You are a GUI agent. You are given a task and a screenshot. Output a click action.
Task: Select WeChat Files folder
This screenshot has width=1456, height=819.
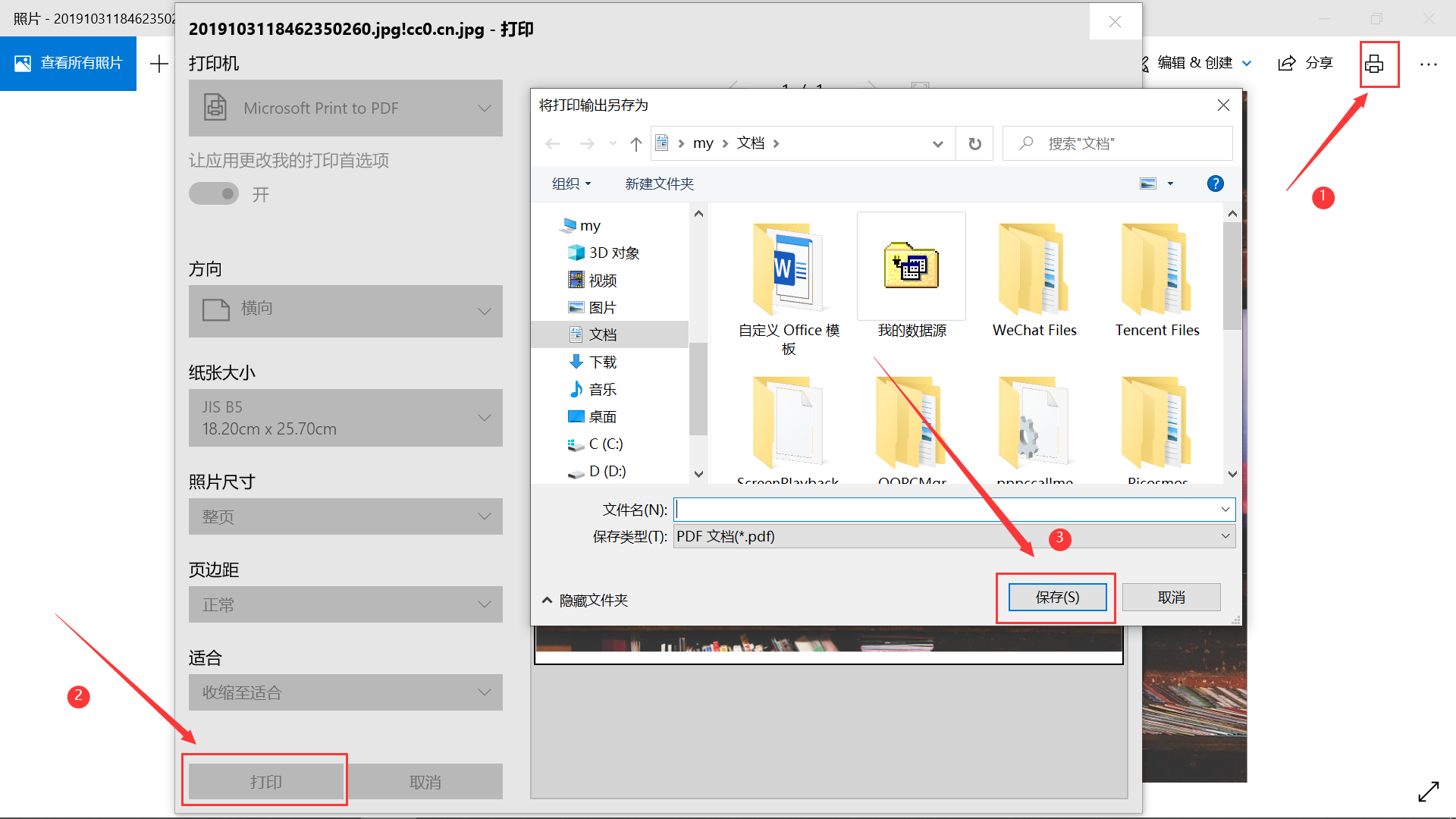(x=1034, y=278)
